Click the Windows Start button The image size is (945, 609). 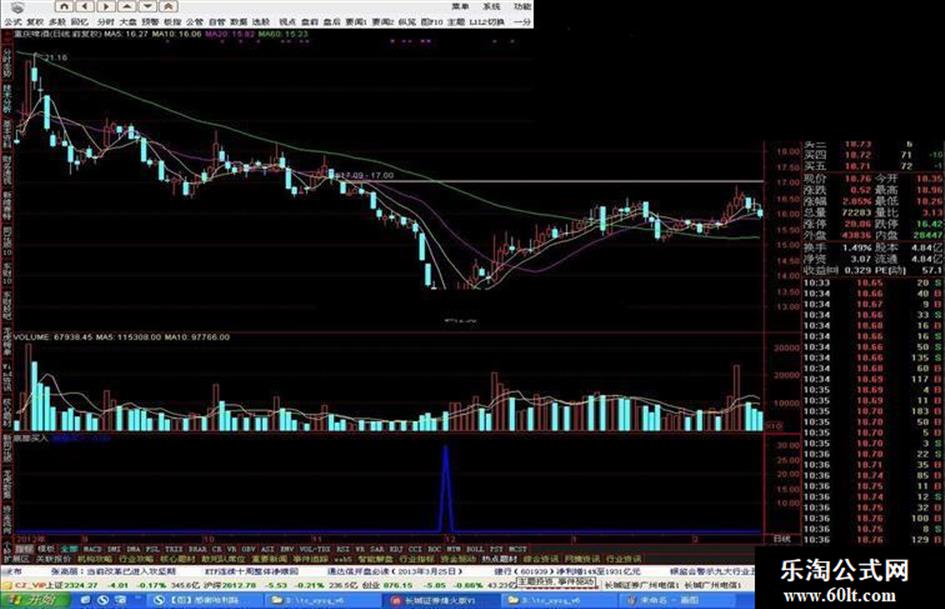point(36,600)
